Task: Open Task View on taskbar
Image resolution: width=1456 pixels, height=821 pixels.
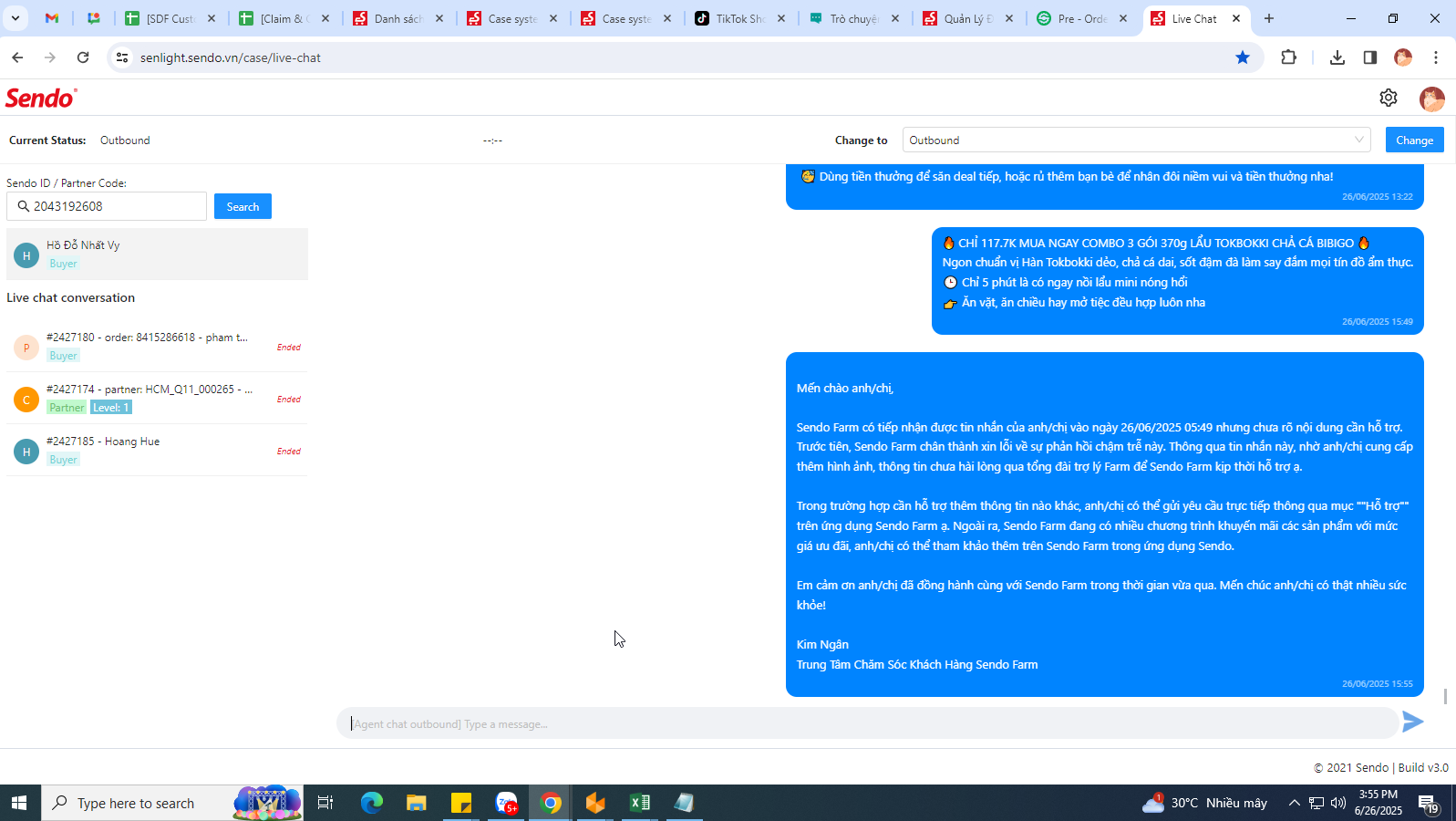Action: point(325,803)
